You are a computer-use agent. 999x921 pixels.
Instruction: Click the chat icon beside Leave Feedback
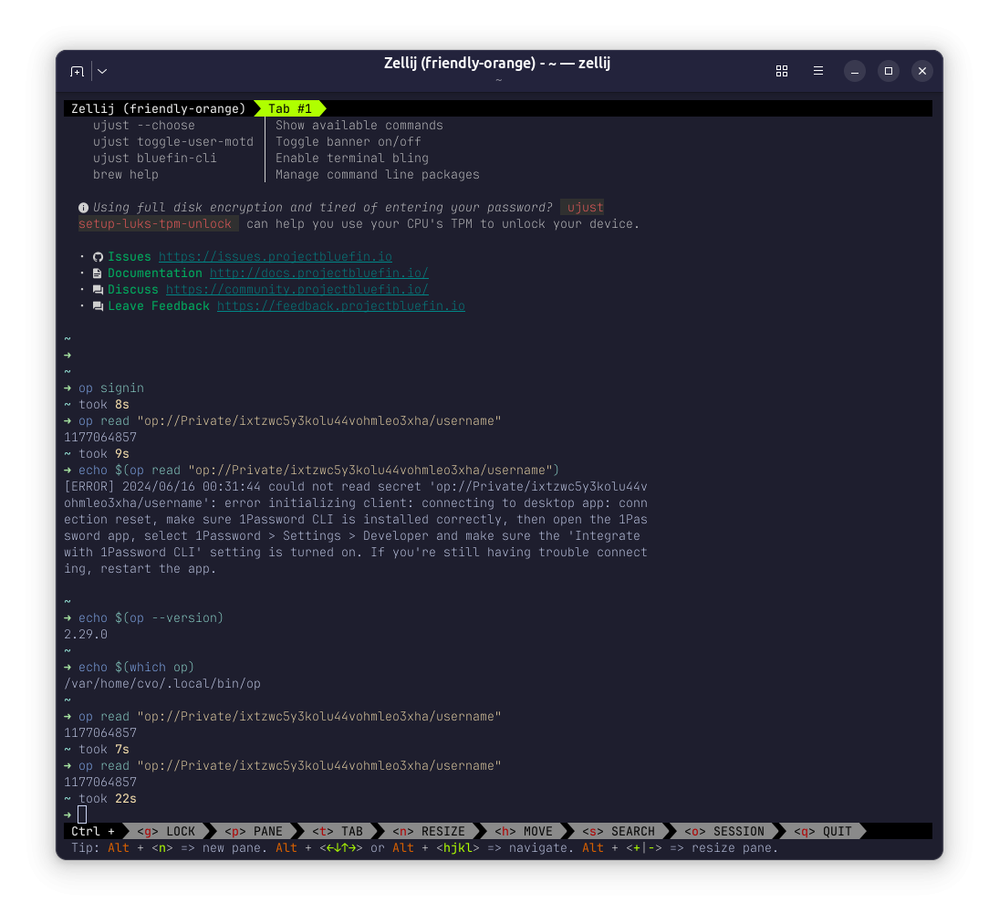click(x=97, y=306)
